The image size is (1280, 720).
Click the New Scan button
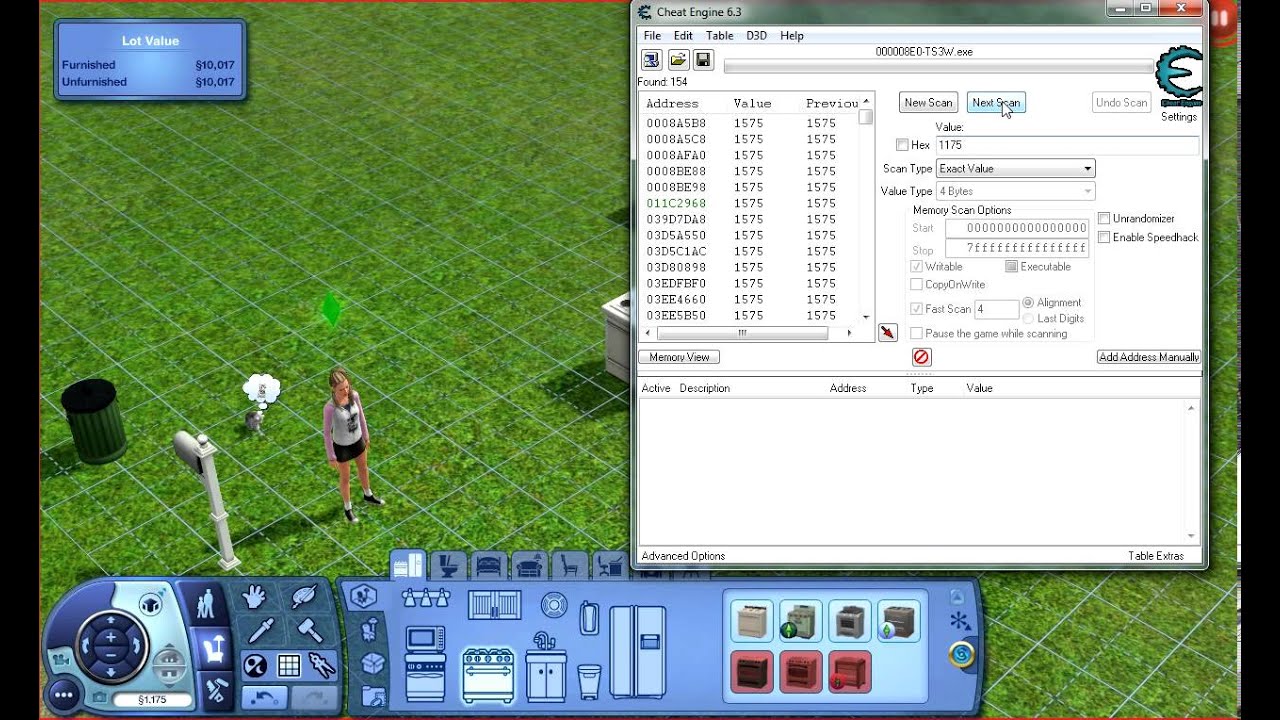click(x=928, y=102)
